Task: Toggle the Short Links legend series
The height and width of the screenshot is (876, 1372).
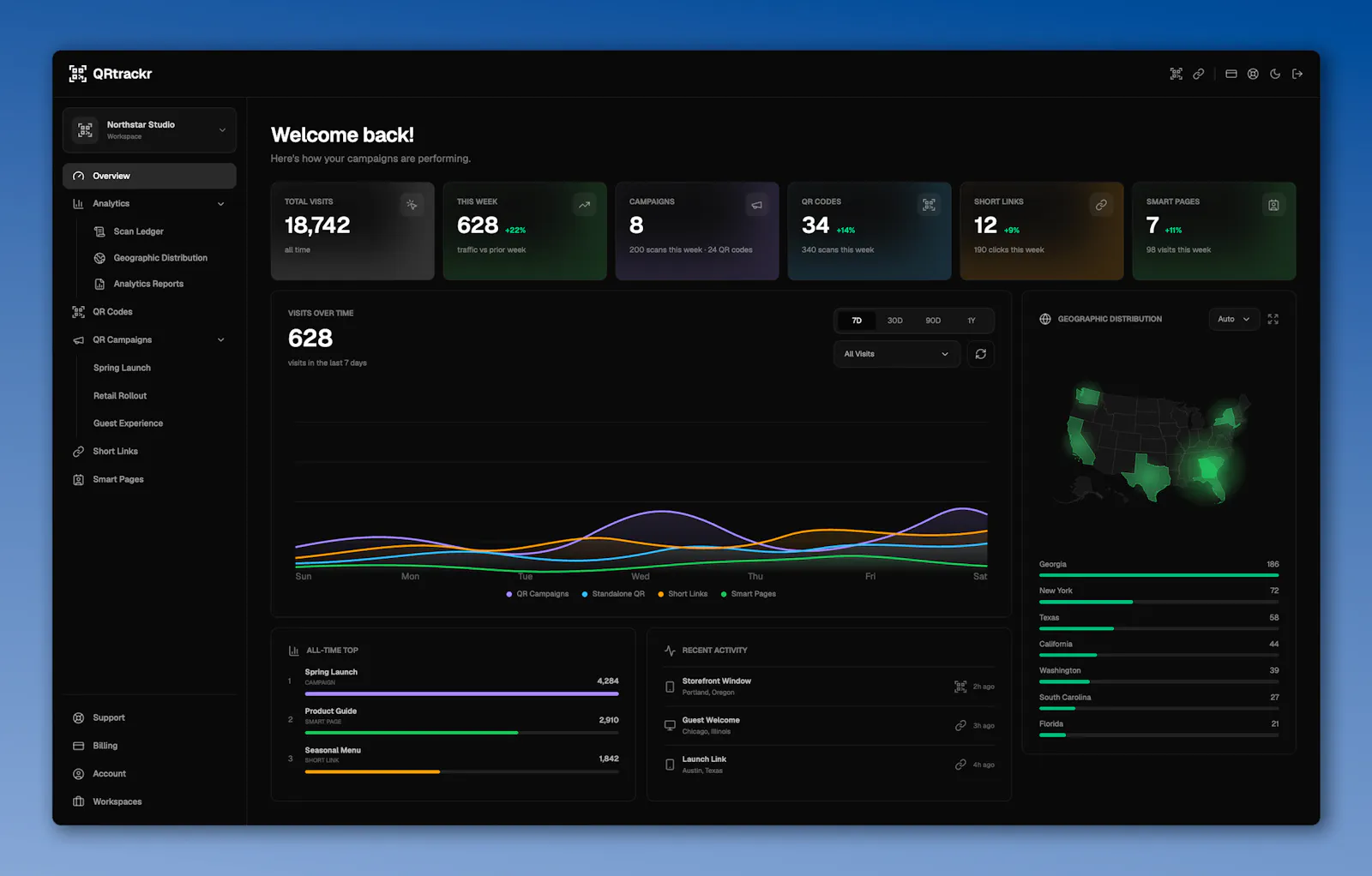Action: point(683,594)
